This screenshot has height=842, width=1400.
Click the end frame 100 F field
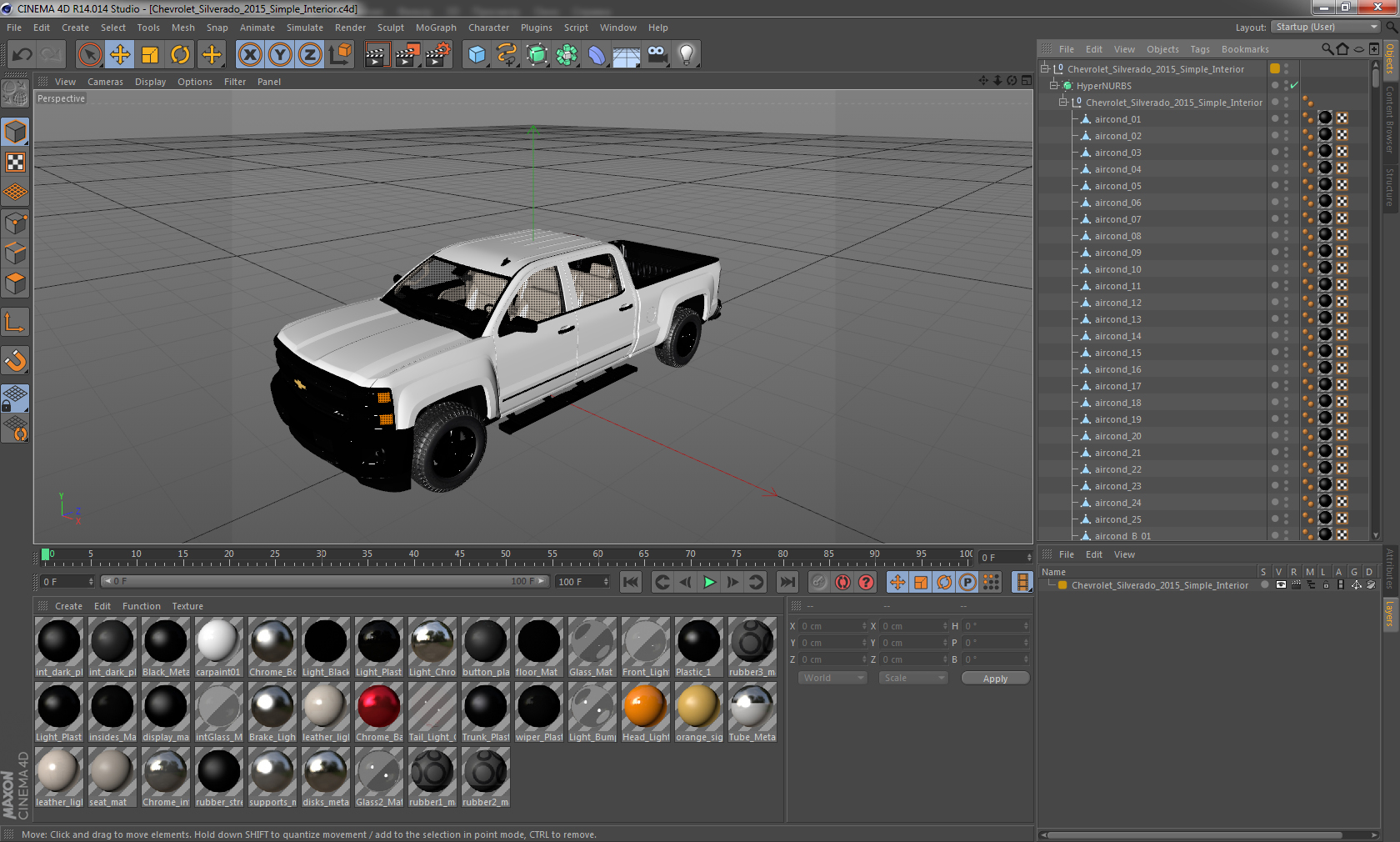(x=582, y=581)
